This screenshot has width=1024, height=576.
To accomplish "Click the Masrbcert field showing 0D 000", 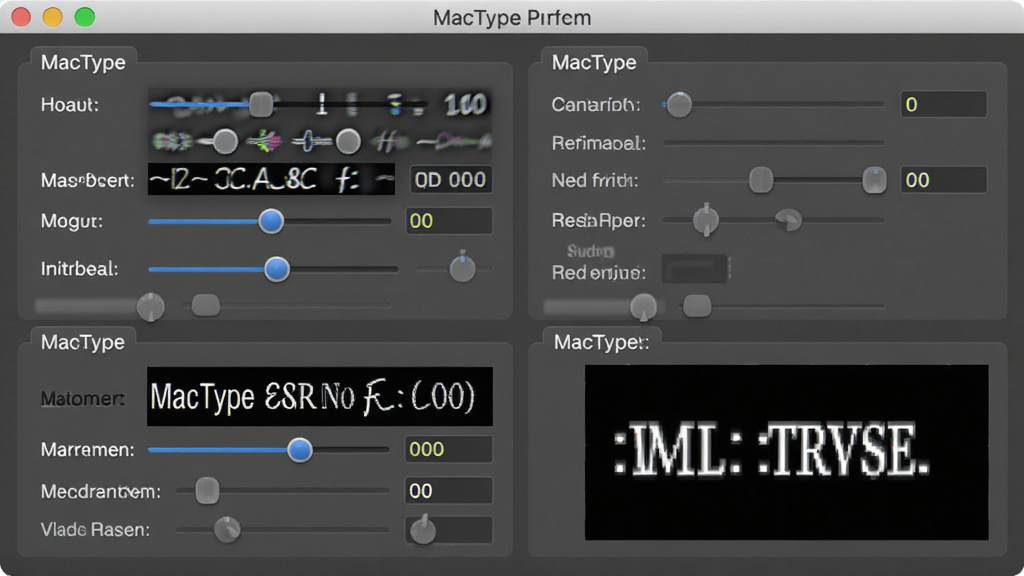I will [451, 180].
